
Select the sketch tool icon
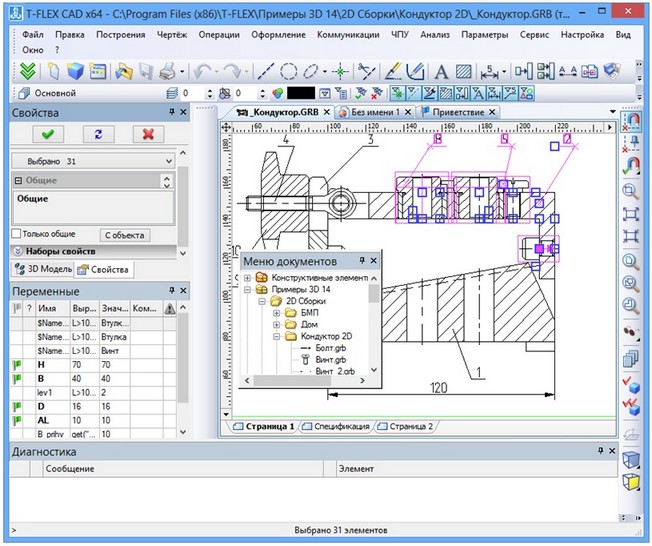[x=415, y=72]
